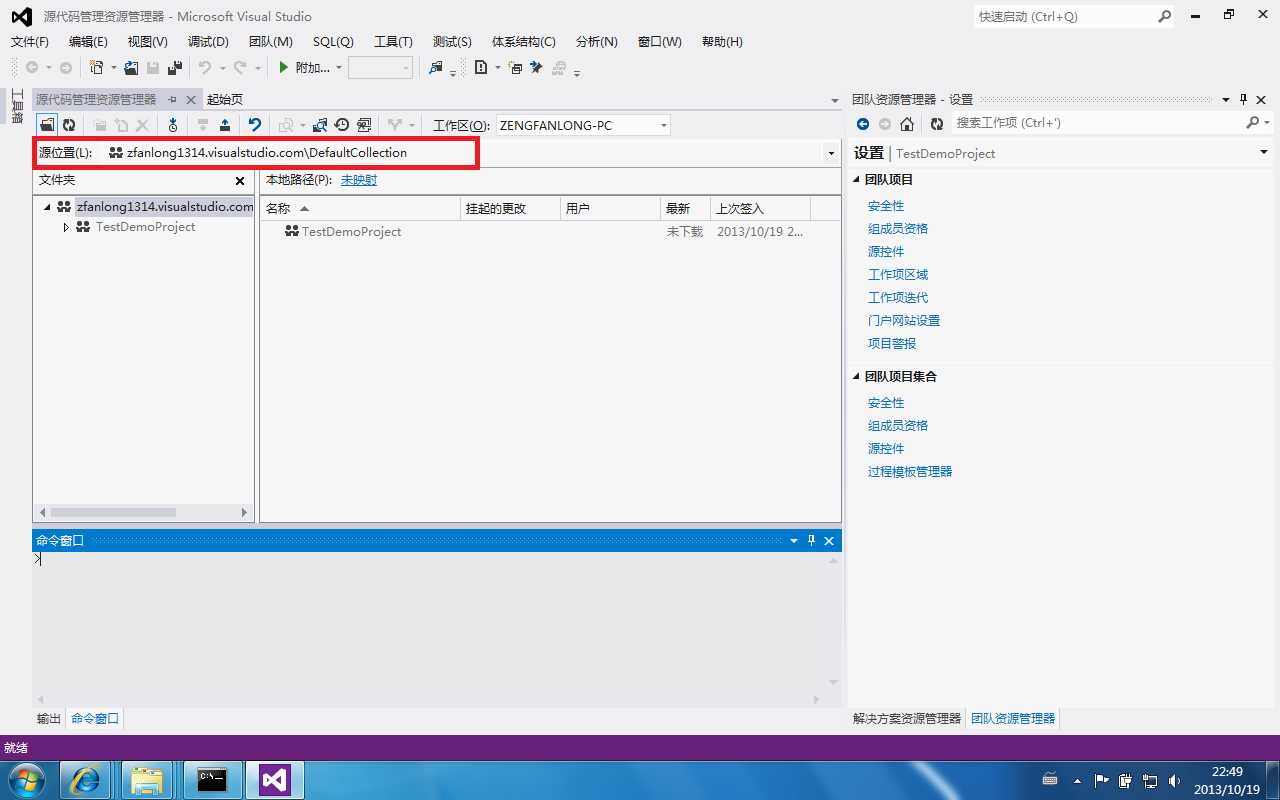This screenshot has width=1280, height=800.
Task: Open Internet Explorer from the taskbar
Action: coord(86,780)
